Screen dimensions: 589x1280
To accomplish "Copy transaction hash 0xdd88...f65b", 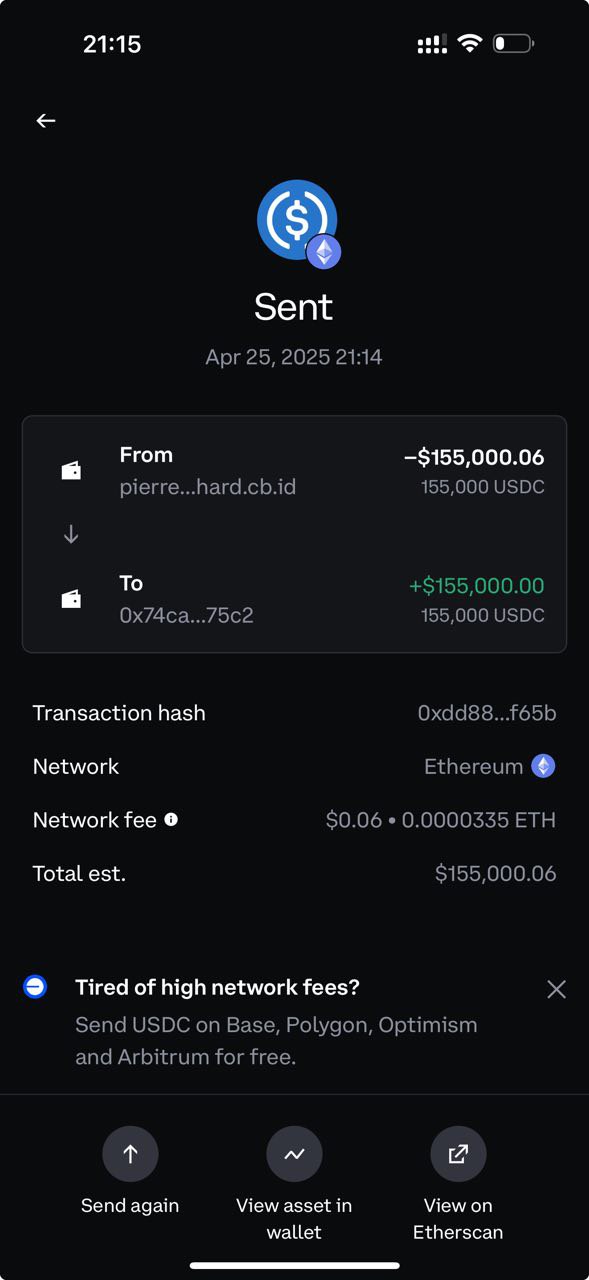I will [x=487, y=713].
